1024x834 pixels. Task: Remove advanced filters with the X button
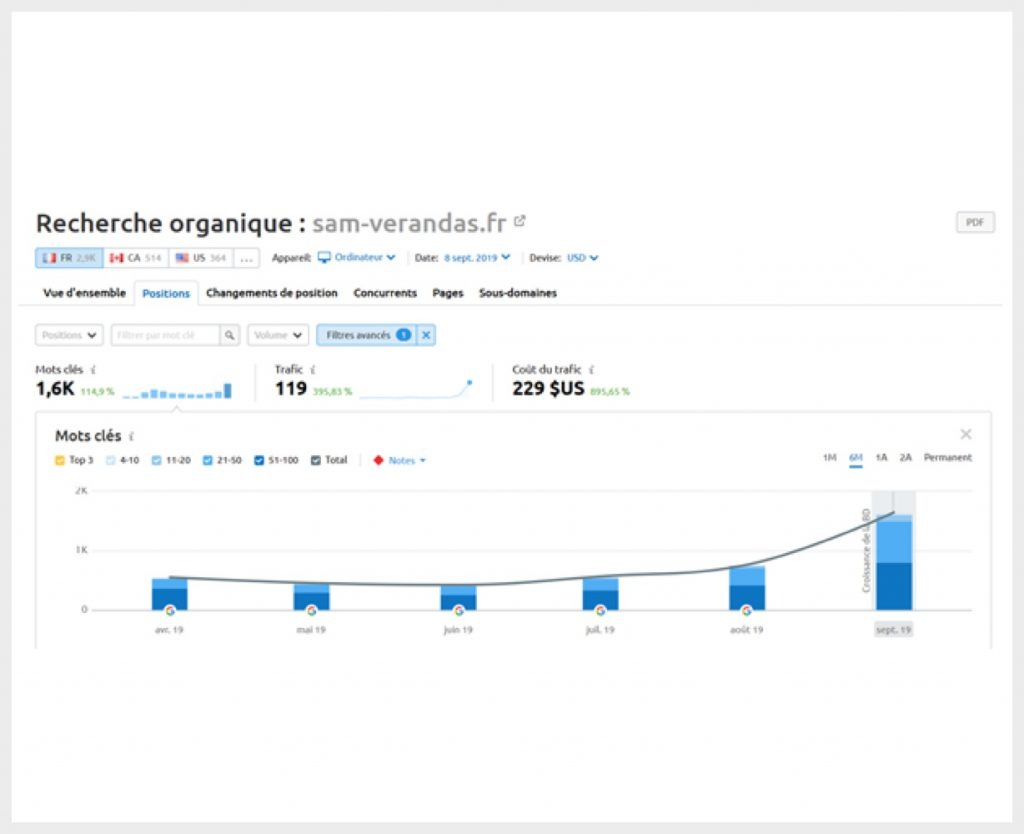point(426,335)
